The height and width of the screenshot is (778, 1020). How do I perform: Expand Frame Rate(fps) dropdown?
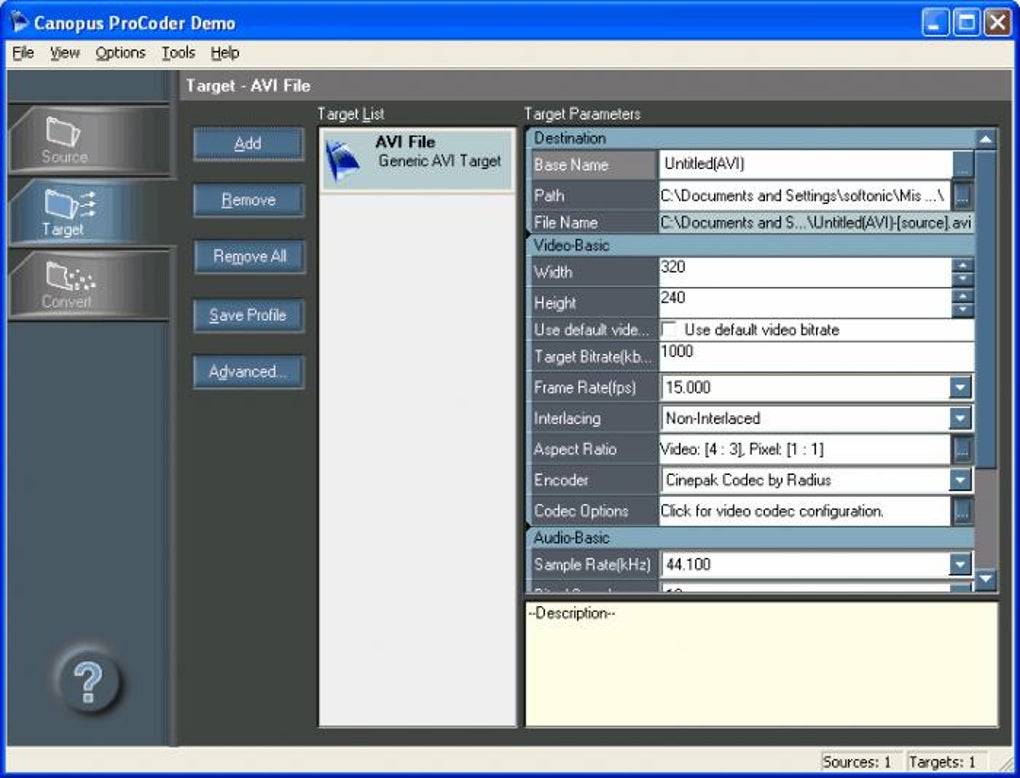(x=960, y=388)
